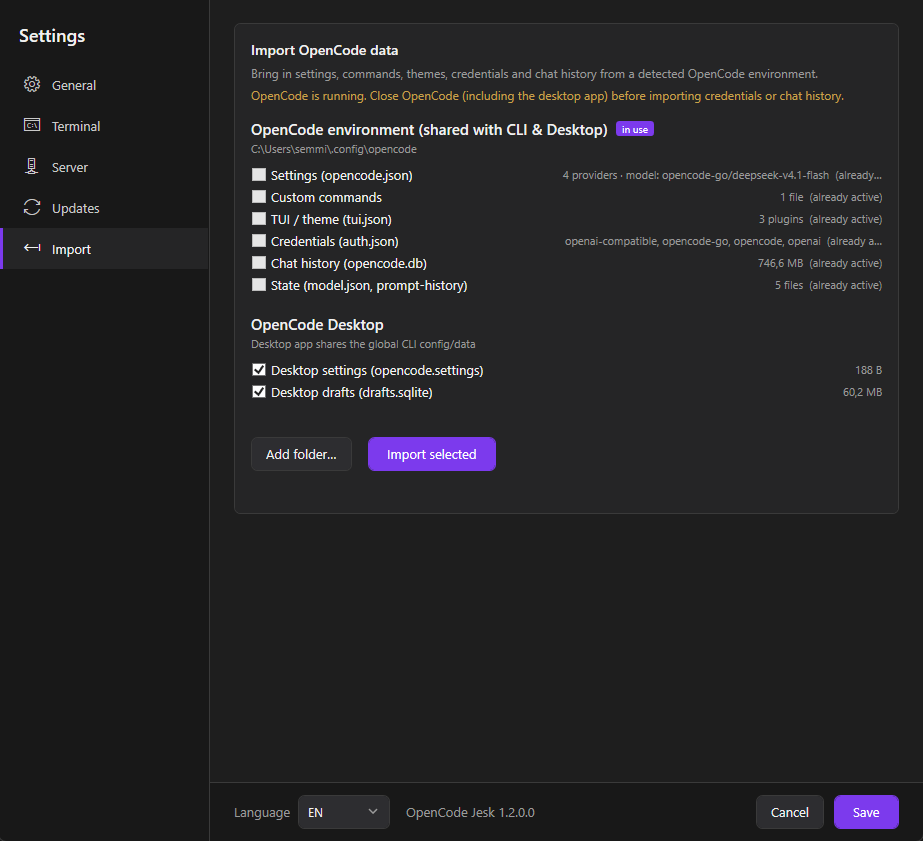Image resolution: width=923 pixels, height=841 pixels.
Task: Click 'Desktop app shares the global CLI config/data' text
Action: pyautogui.click(x=363, y=344)
